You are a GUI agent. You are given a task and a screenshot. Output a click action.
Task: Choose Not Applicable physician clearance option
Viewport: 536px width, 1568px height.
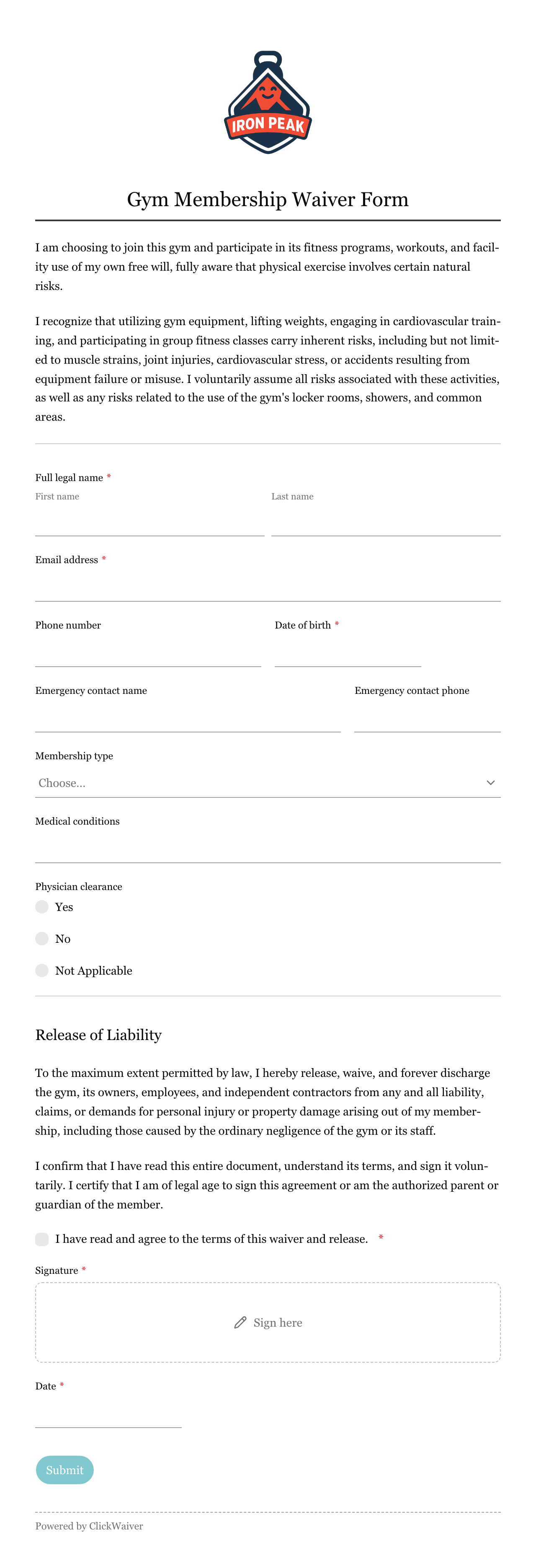(42, 970)
